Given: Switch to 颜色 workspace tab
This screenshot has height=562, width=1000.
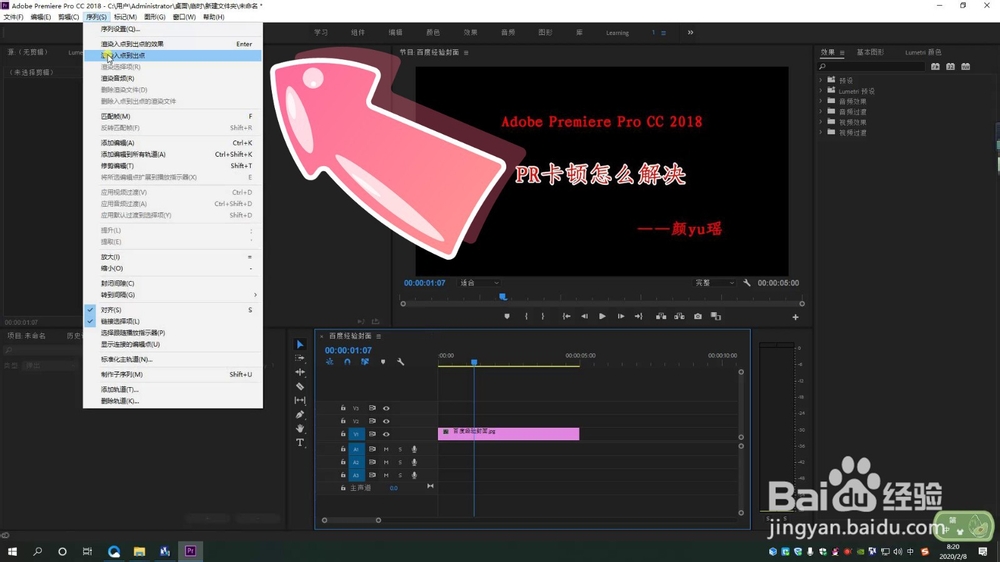Looking at the screenshot, I should tap(433, 33).
